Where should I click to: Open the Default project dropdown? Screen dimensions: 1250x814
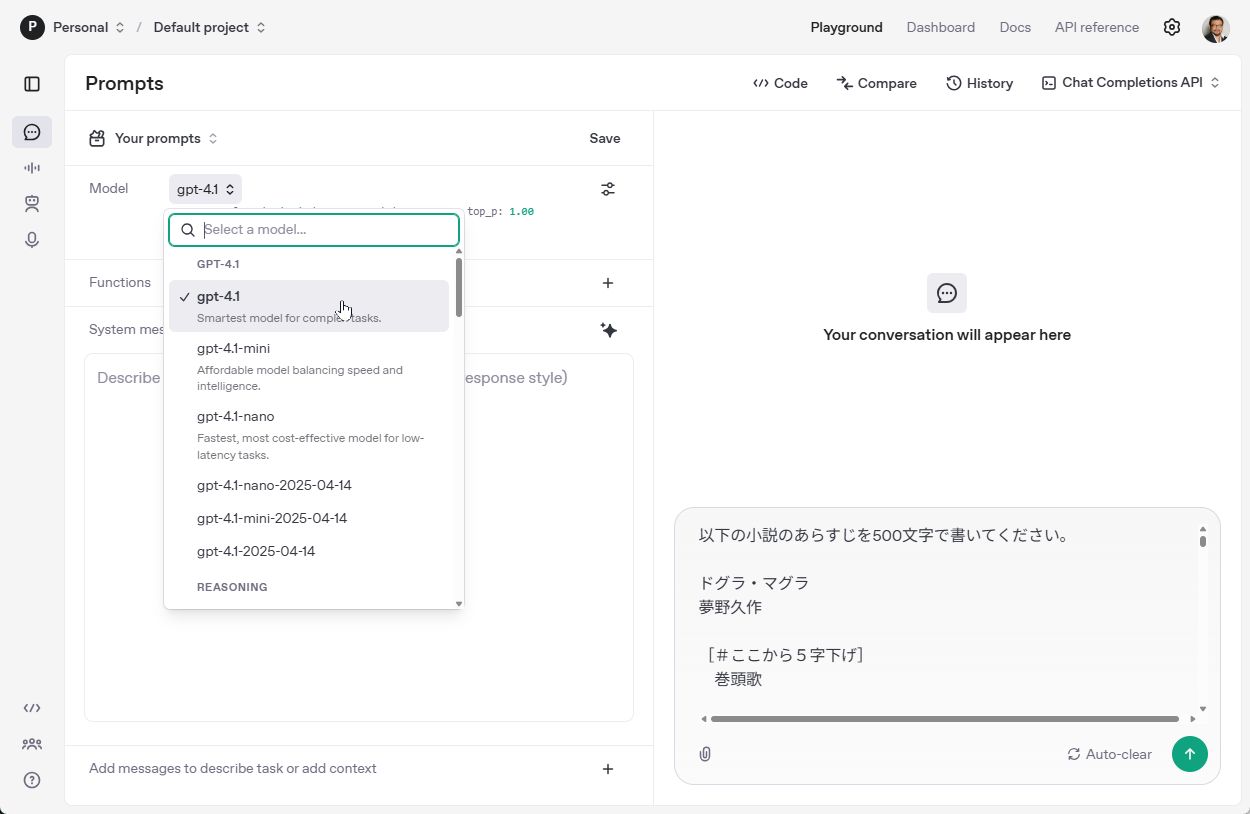pyautogui.click(x=209, y=27)
